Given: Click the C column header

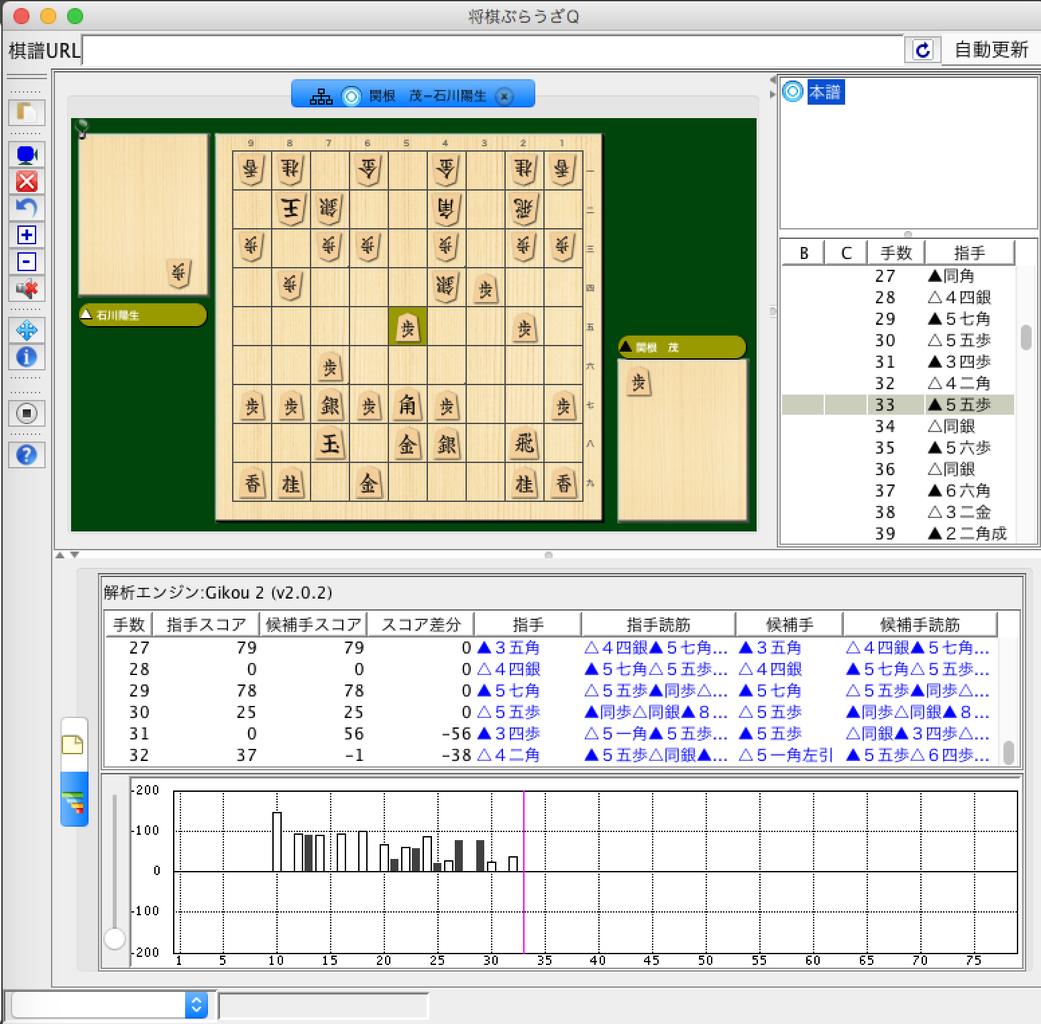Looking at the screenshot, I should (x=846, y=253).
